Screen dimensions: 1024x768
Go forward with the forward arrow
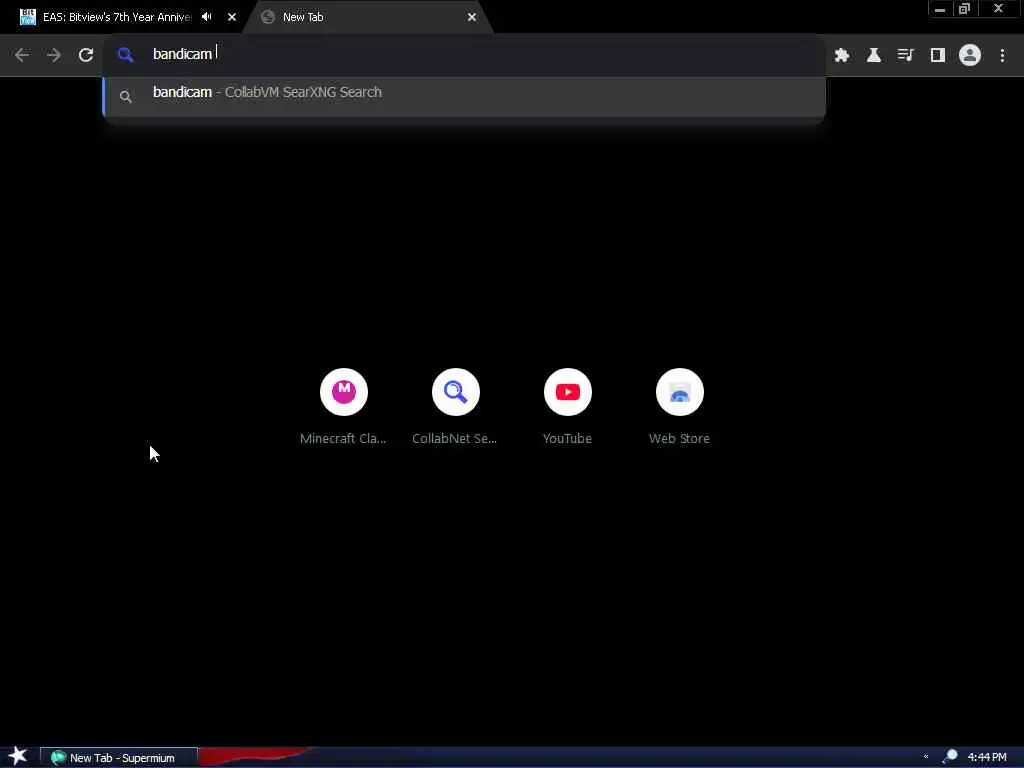54,55
